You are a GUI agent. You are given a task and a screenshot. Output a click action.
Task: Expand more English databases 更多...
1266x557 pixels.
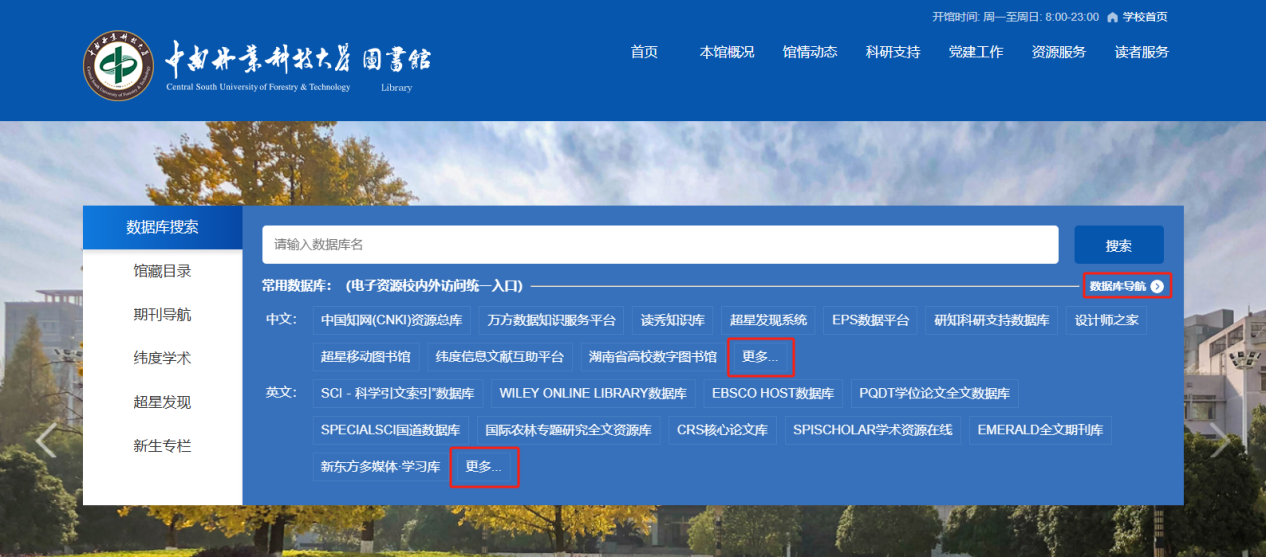click(x=484, y=467)
